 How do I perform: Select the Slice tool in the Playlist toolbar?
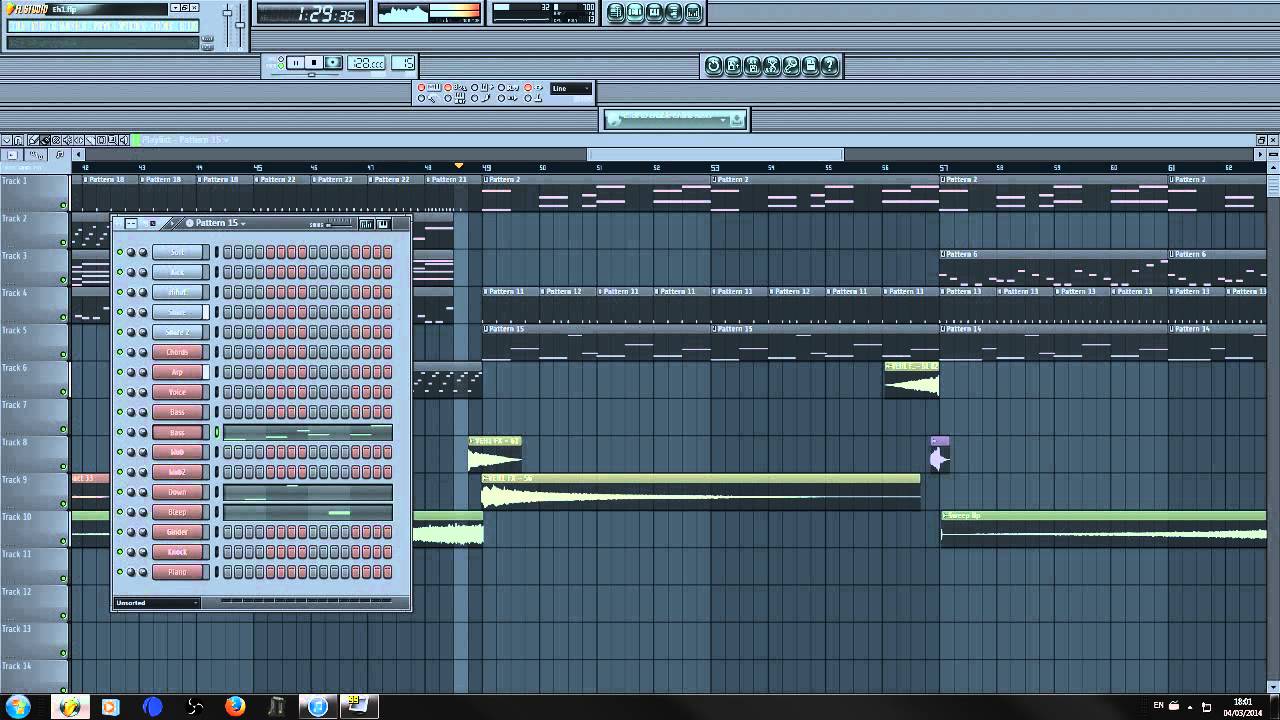[90, 140]
